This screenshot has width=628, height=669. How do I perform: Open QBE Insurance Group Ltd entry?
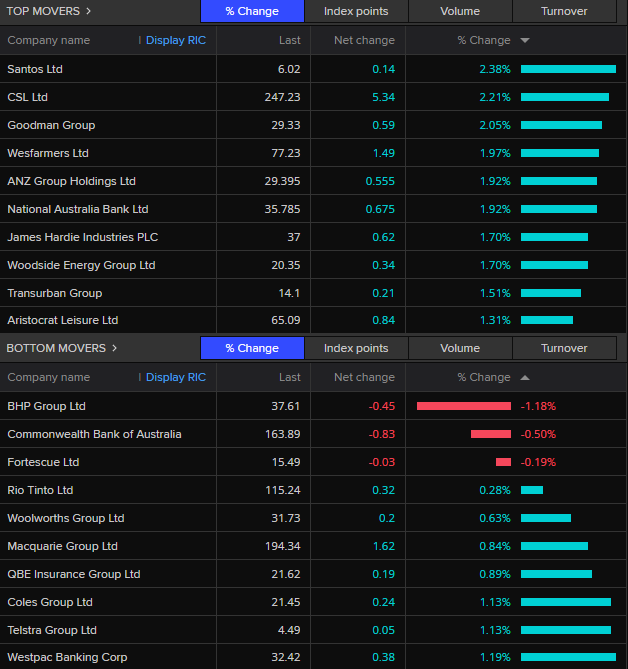coord(74,574)
